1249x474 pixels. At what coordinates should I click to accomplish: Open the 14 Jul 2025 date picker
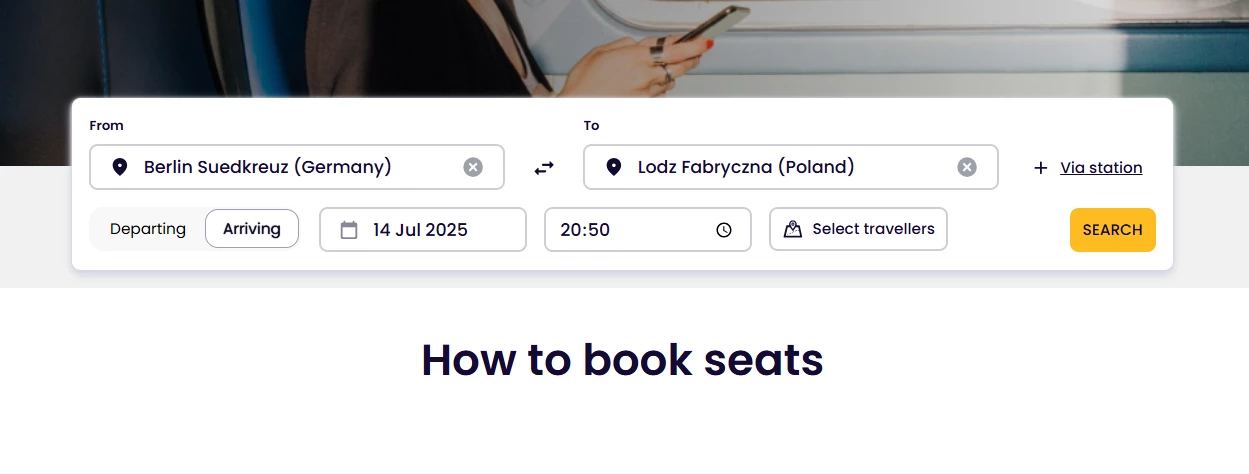click(x=421, y=230)
